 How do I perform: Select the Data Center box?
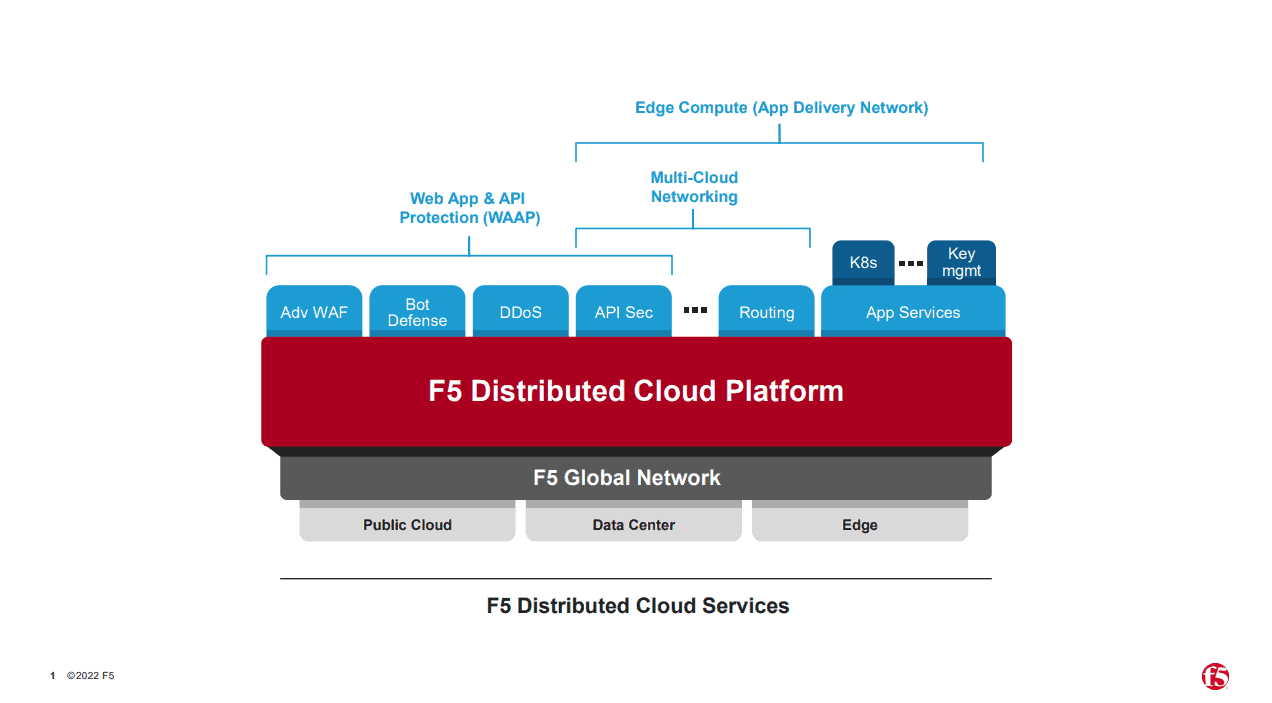point(633,525)
